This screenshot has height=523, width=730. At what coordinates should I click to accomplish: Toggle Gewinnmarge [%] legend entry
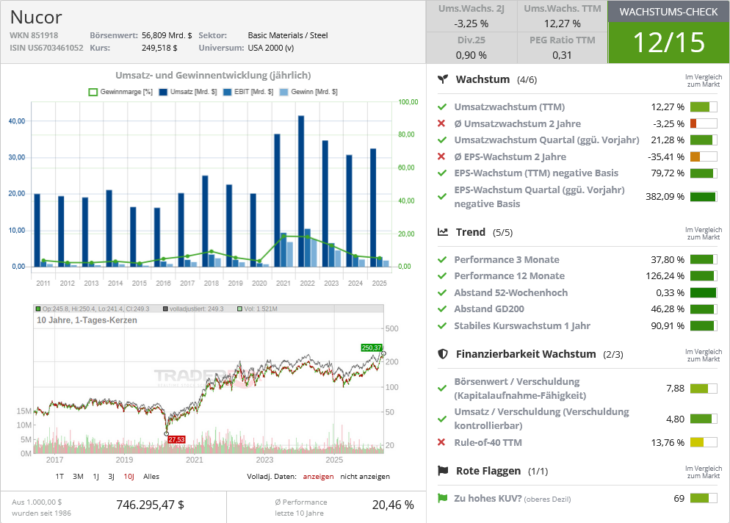coord(121,92)
